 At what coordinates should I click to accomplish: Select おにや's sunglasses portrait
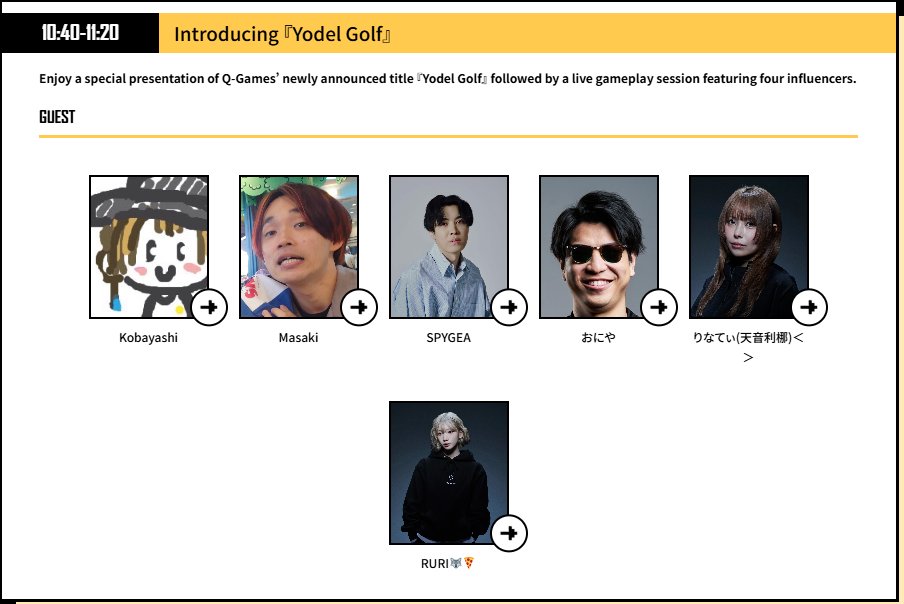(598, 247)
